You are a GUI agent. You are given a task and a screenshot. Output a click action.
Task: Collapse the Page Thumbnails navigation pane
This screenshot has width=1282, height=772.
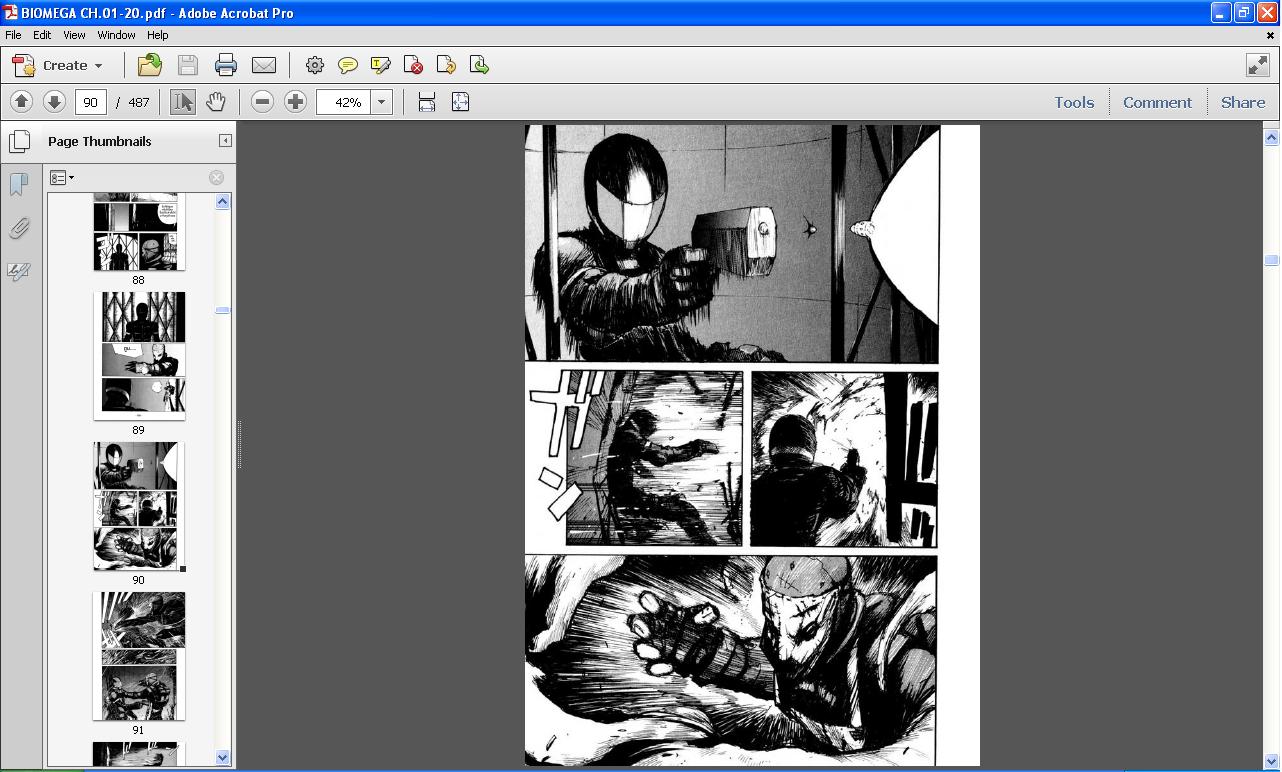pos(225,141)
